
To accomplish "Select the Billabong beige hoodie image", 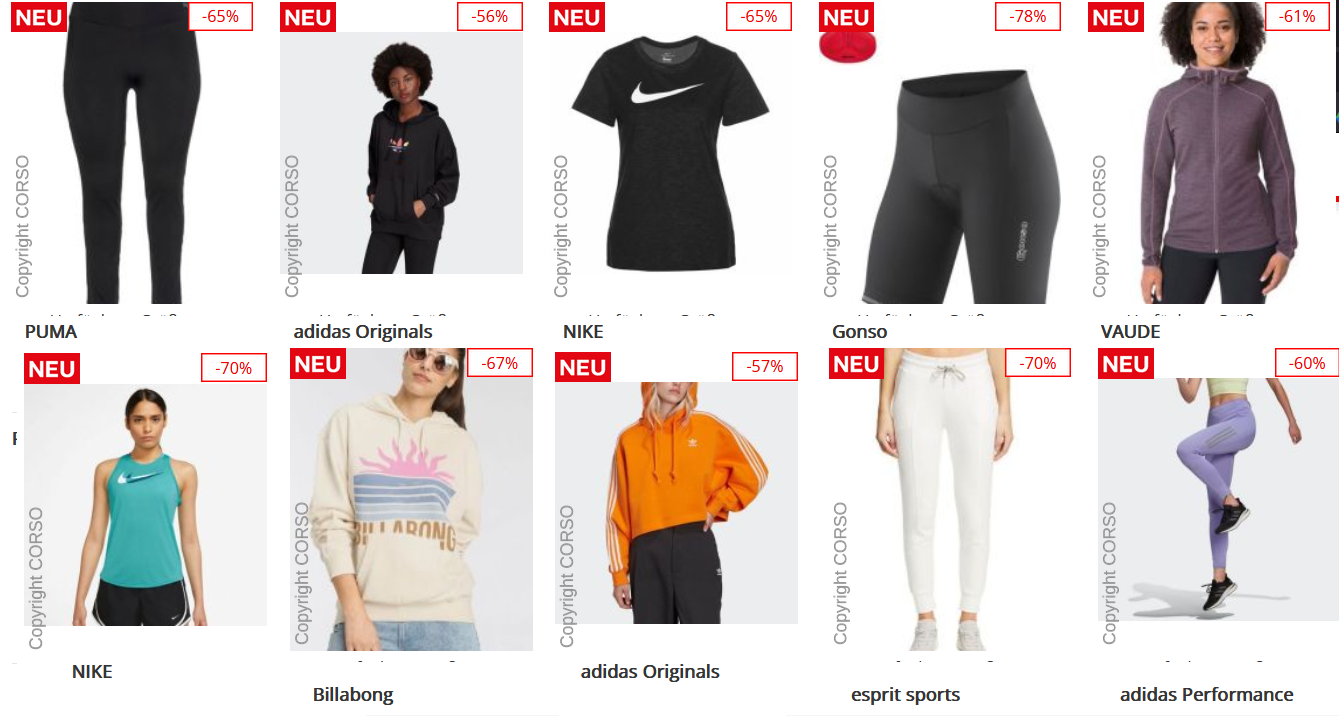I will 411,499.
